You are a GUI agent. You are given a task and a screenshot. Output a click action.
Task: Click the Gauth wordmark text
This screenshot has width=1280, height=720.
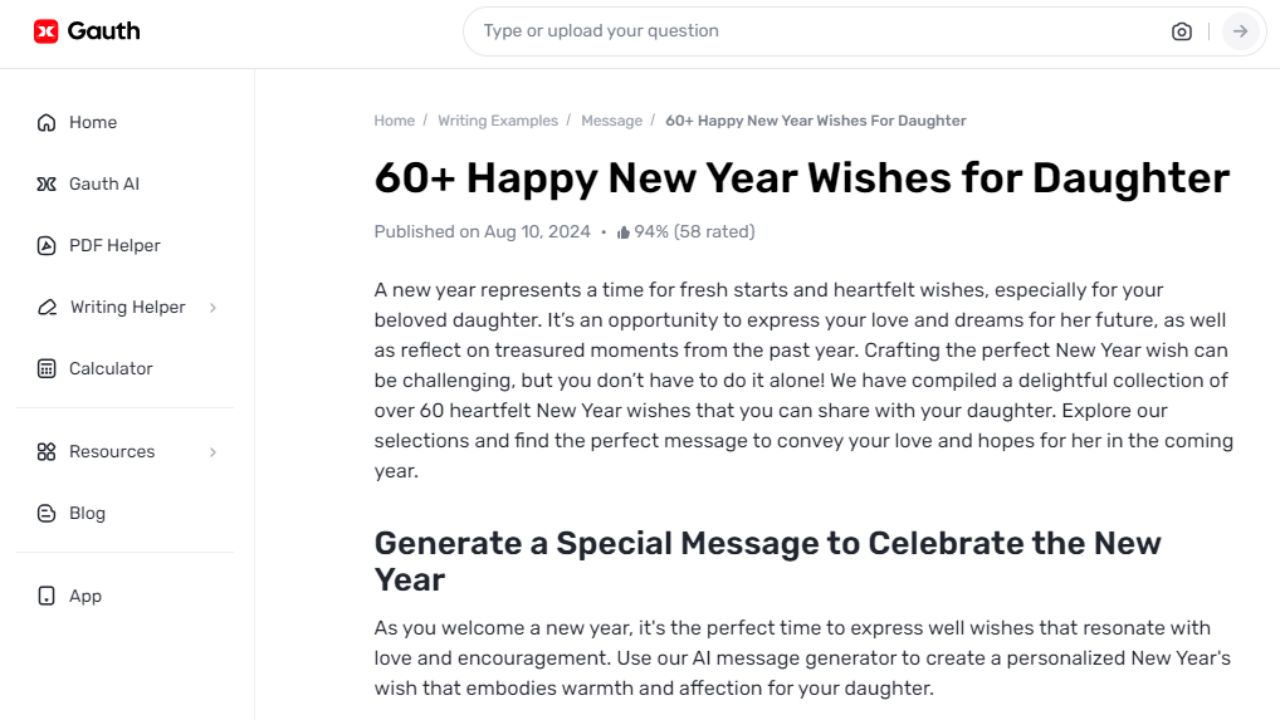coord(103,31)
